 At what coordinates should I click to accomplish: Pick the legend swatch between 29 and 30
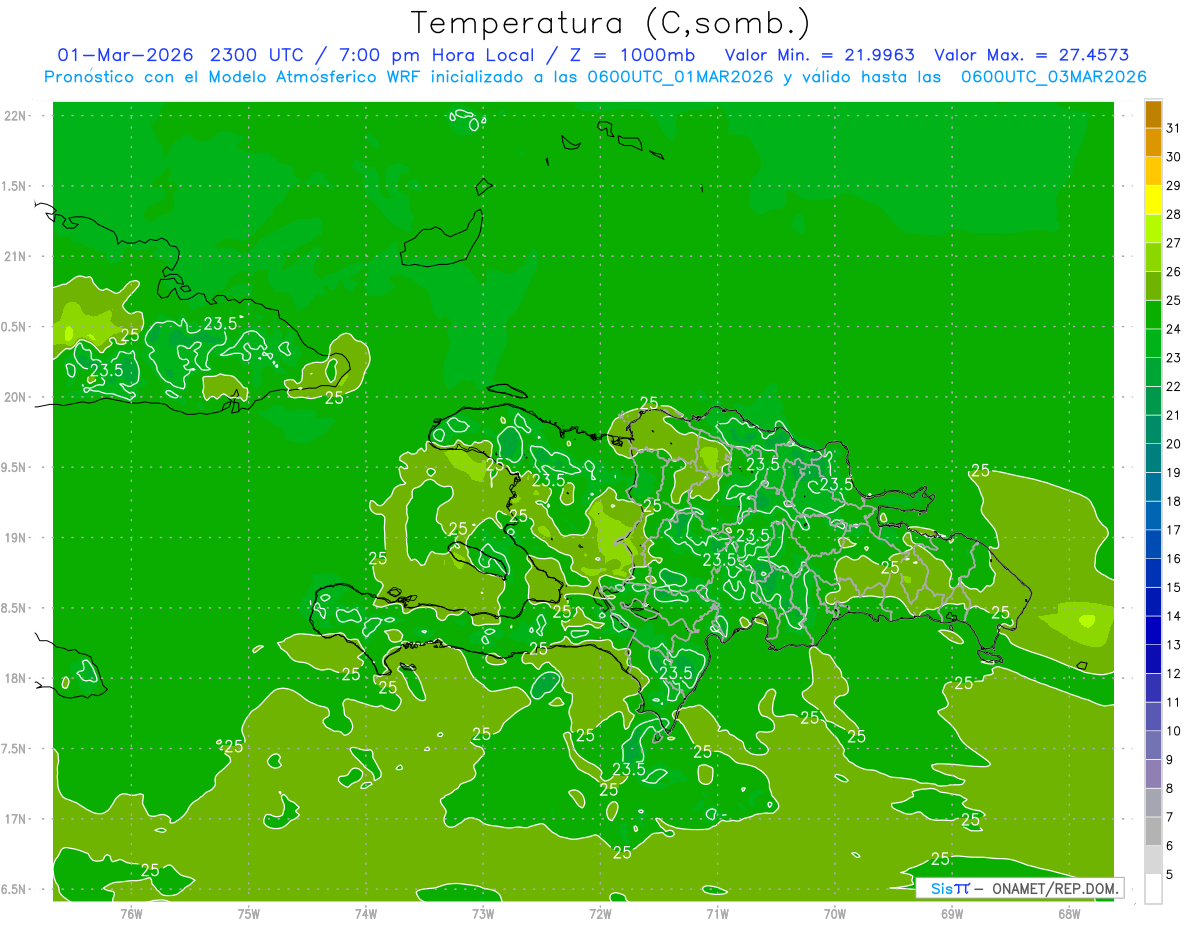tap(1153, 172)
